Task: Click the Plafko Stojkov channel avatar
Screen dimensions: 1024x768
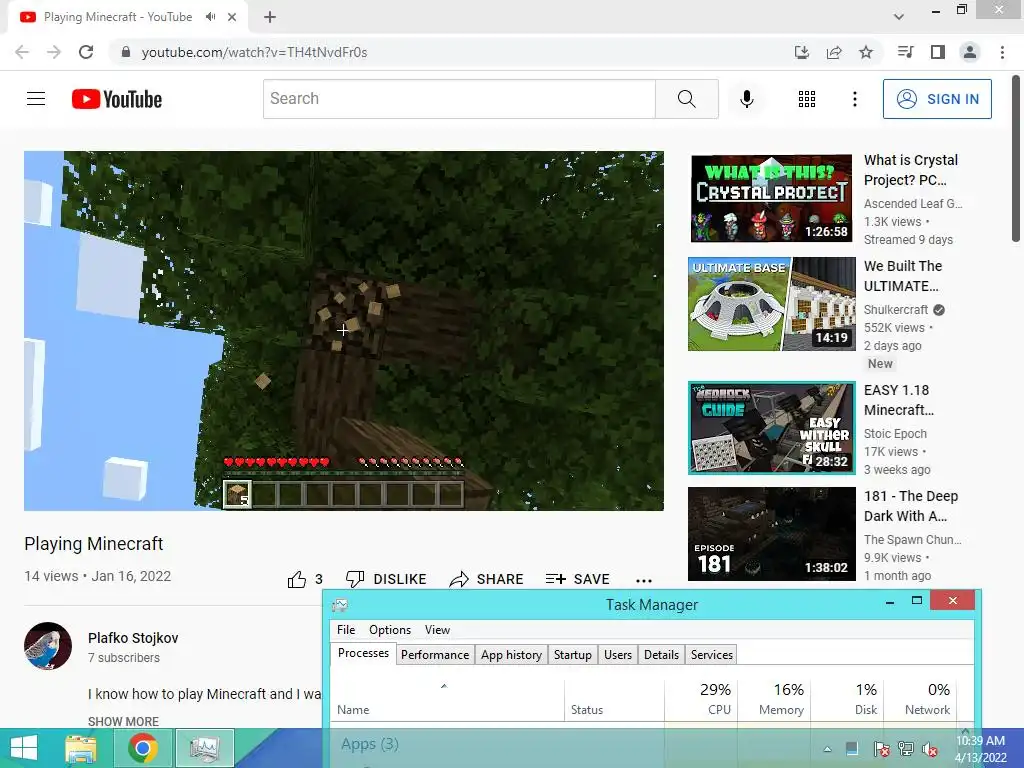Action: [x=48, y=646]
